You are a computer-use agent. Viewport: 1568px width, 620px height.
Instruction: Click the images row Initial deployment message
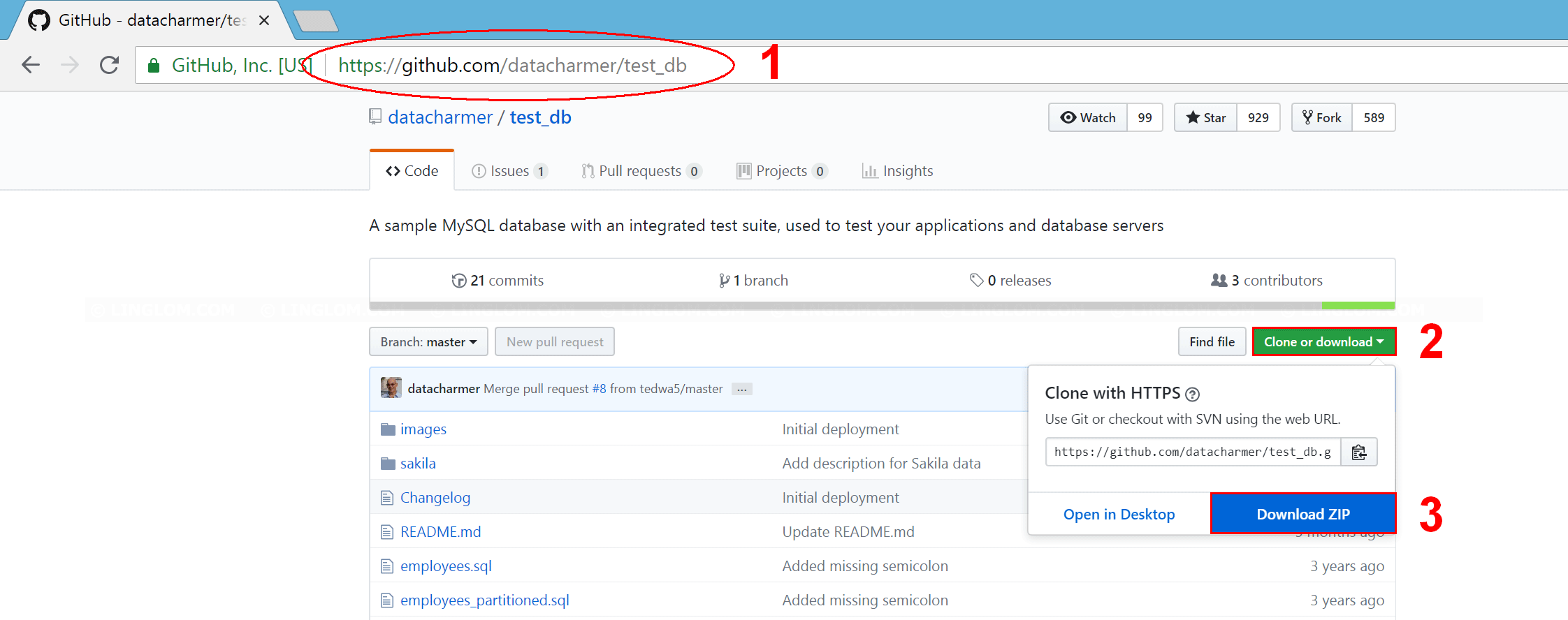pyautogui.click(x=841, y=429)
